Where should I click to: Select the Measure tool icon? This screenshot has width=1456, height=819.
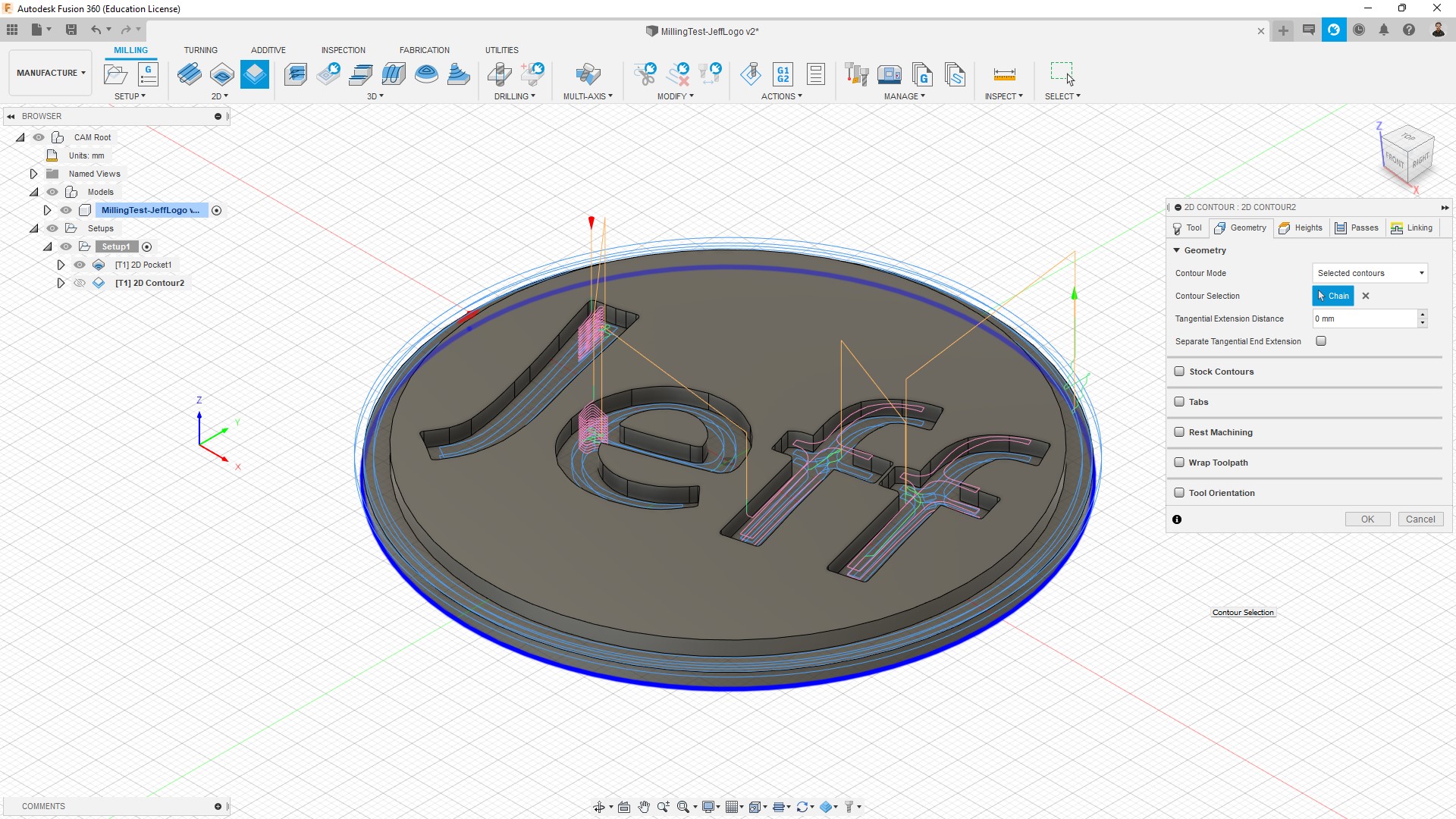[1004, 74]
